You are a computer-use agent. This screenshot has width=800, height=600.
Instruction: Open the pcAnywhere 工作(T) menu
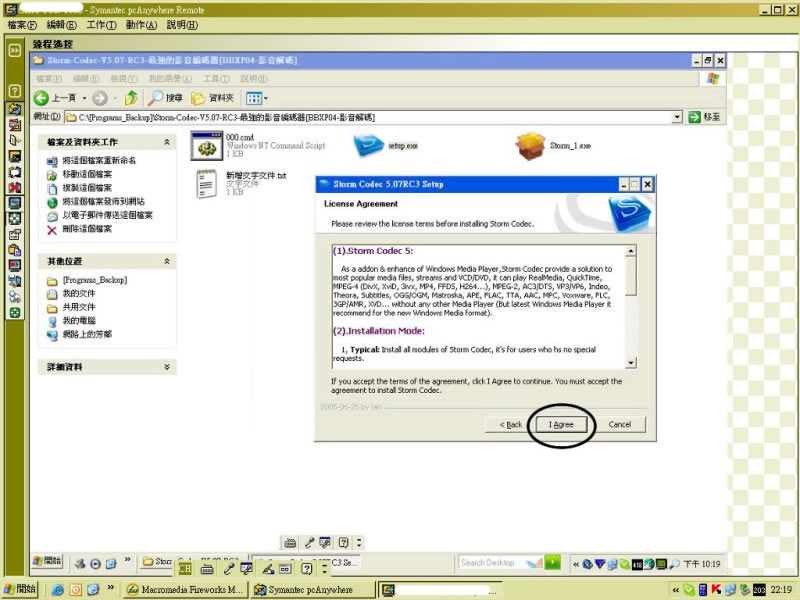coord(101,24)
